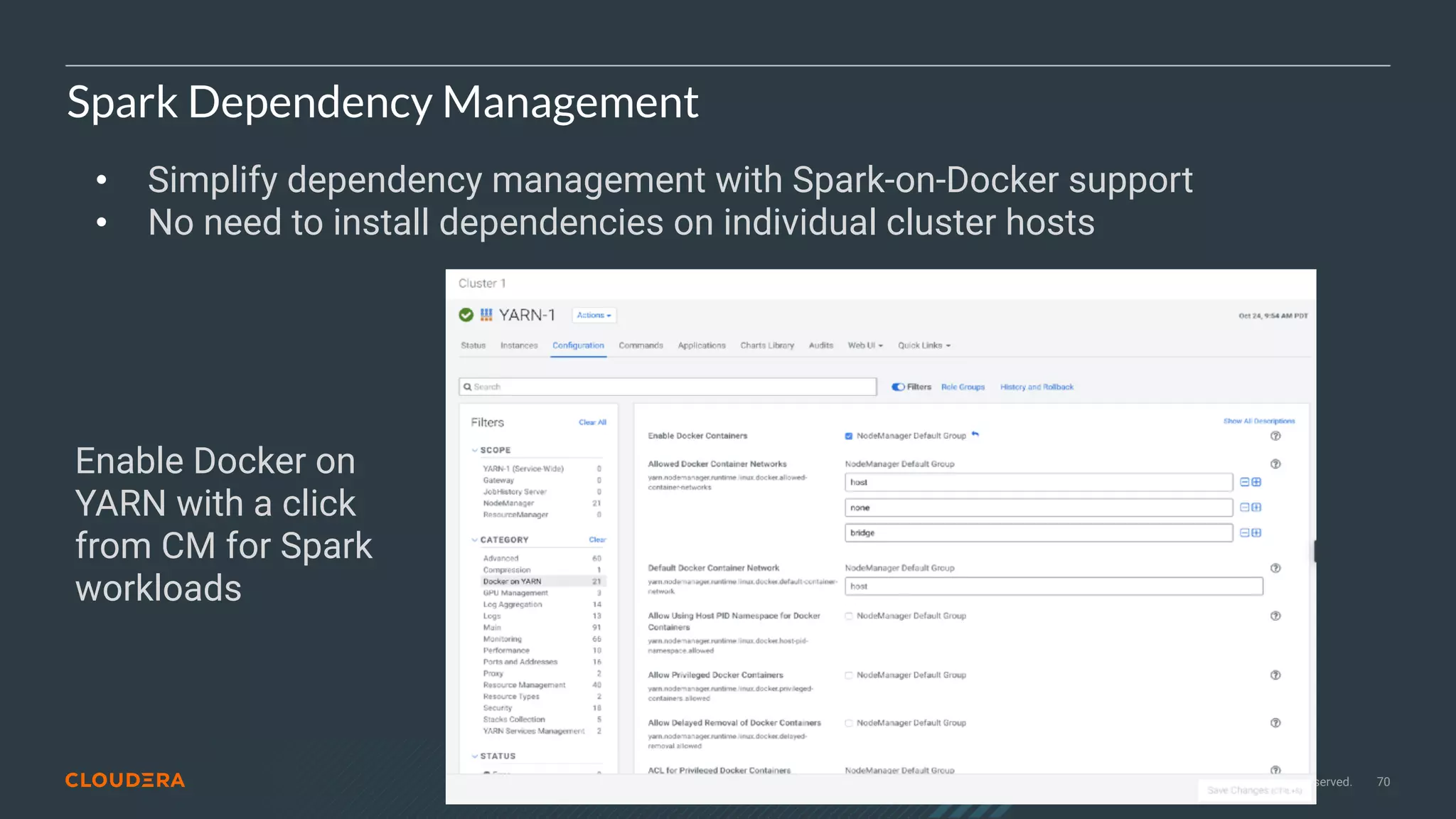Click in the configuration Search field
The image size is (1456, 819).
coord(668,387)
